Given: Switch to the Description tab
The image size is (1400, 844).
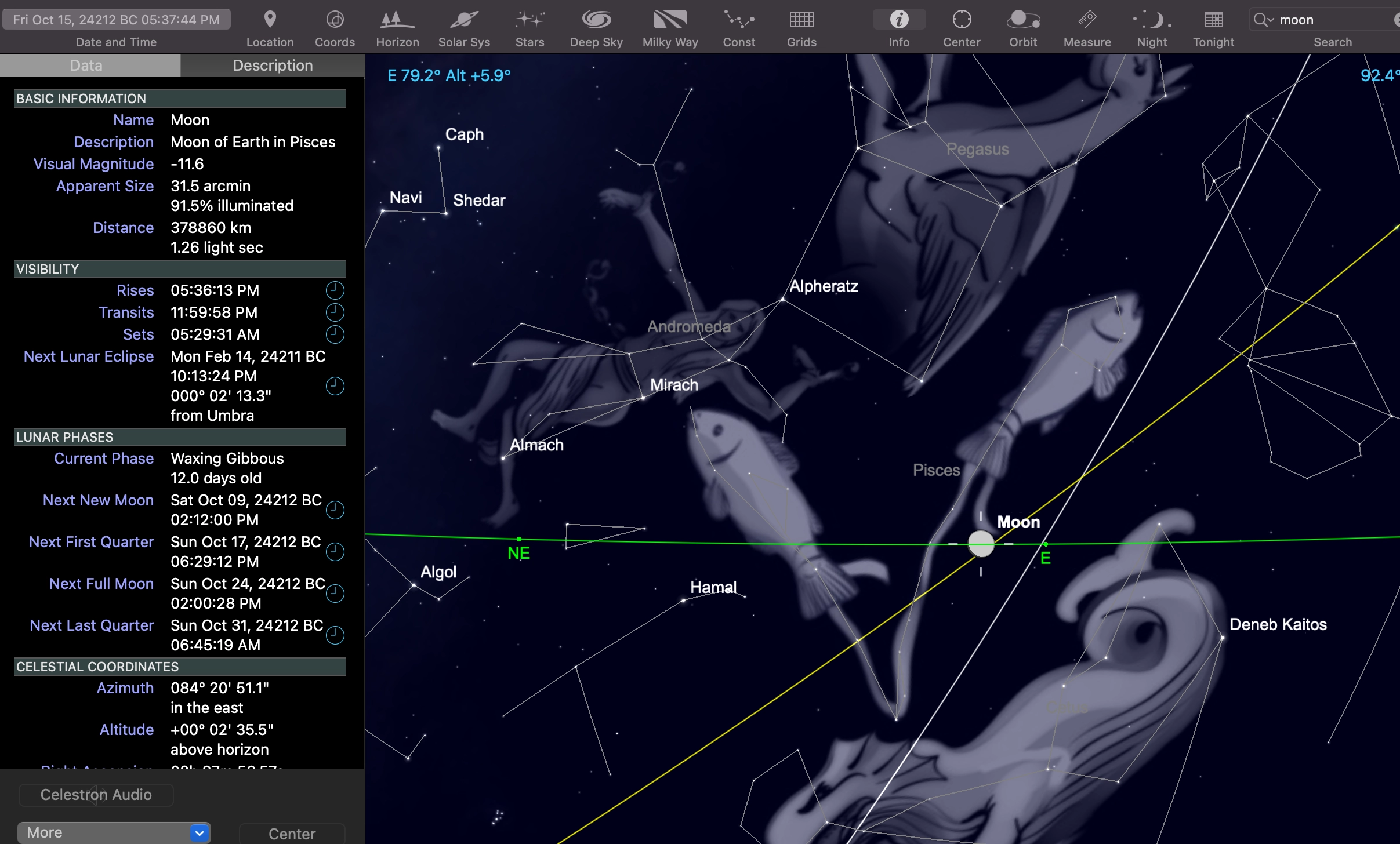Looking at the screenshot, I should coord(273,66).
